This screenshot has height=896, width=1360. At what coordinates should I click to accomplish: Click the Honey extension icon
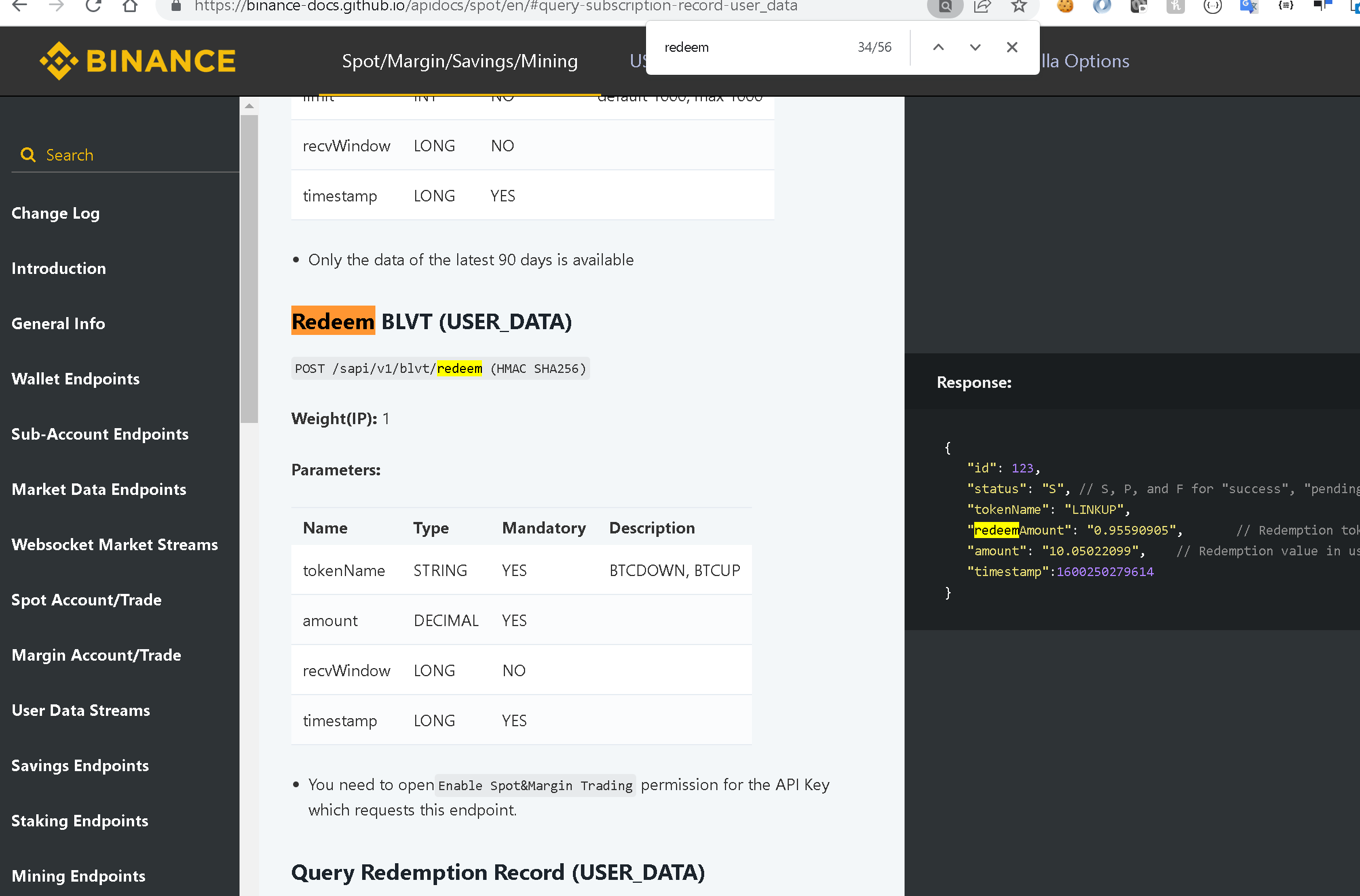pyautogui.click(x=1176, y=7)
